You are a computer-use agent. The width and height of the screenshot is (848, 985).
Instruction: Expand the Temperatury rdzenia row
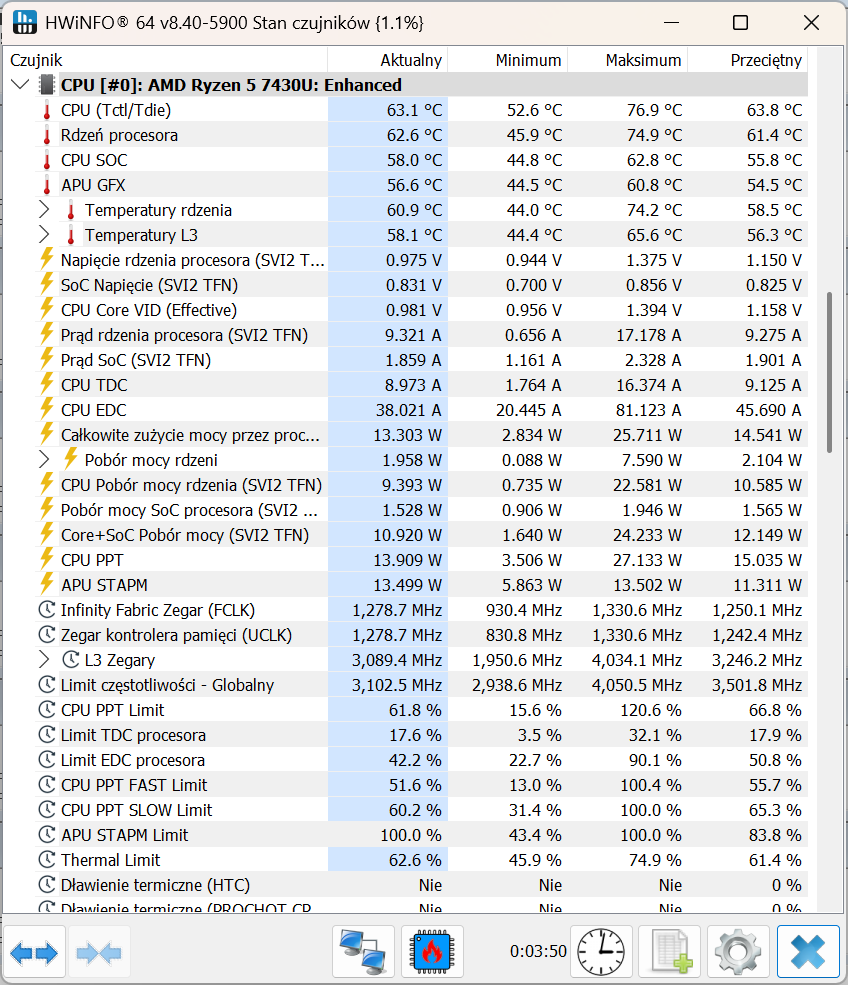(x=43, y=210)
